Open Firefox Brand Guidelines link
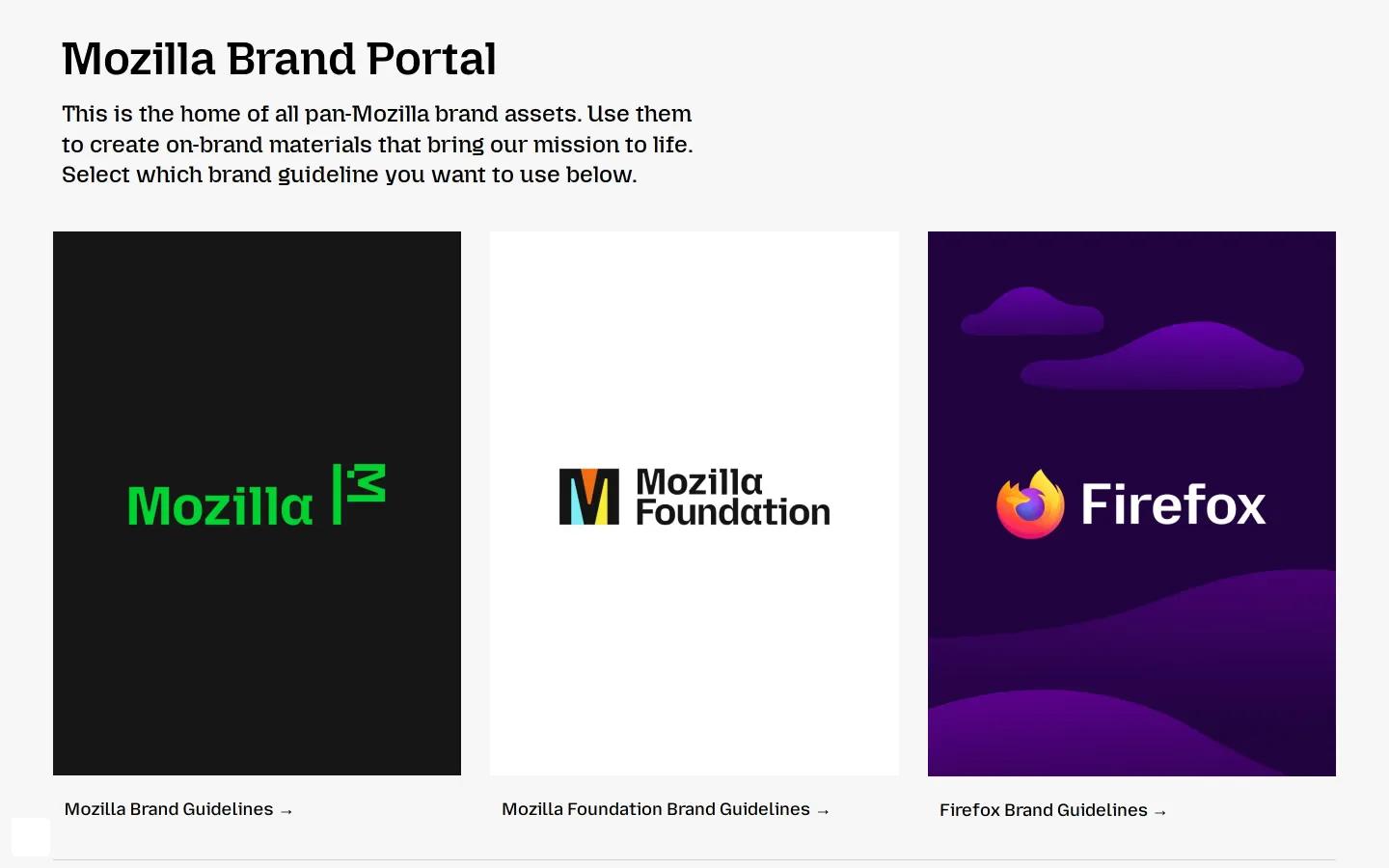Screen dimensions: 1389x868 (1053, 810)
